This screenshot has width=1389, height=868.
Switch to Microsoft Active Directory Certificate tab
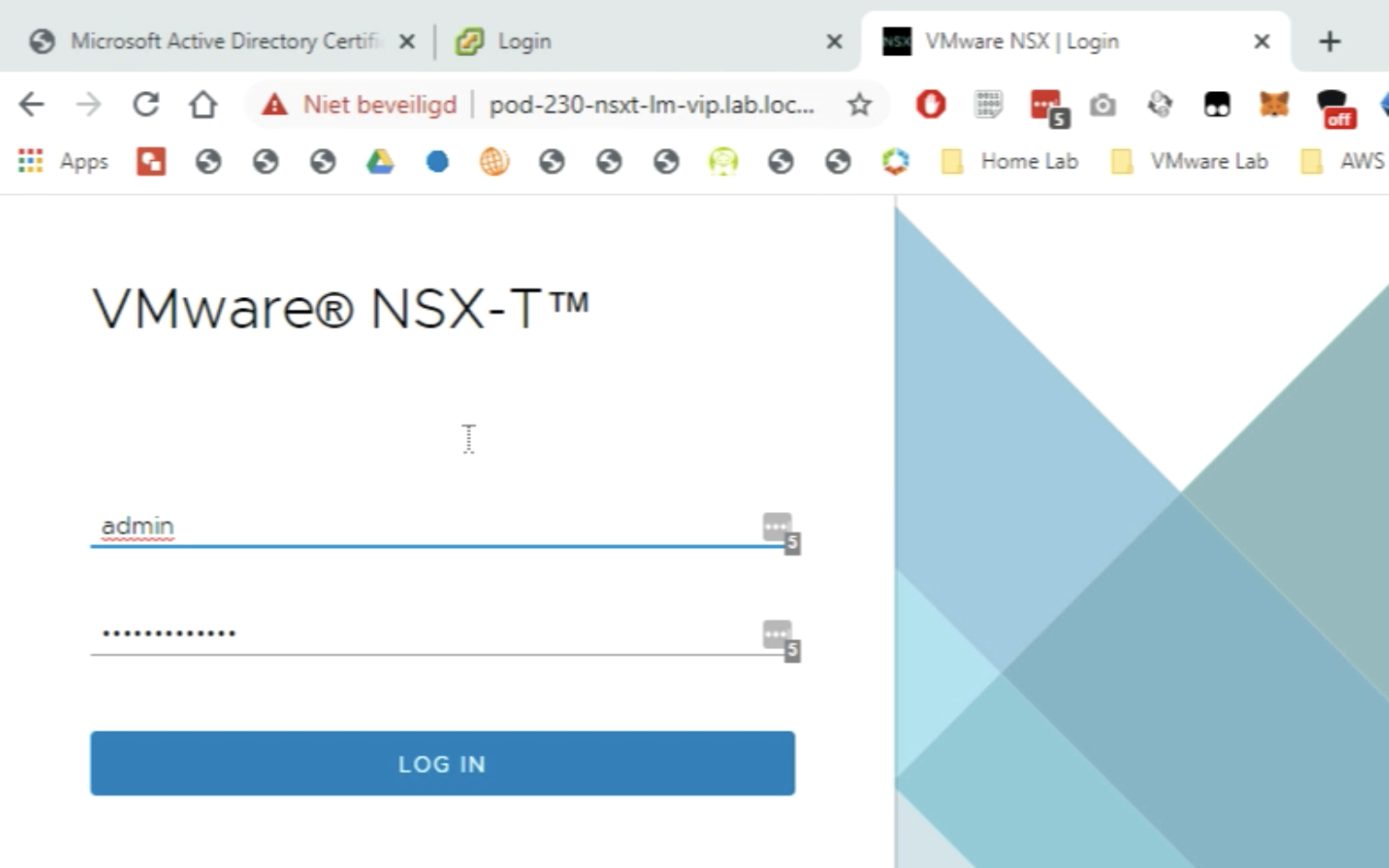221,41
